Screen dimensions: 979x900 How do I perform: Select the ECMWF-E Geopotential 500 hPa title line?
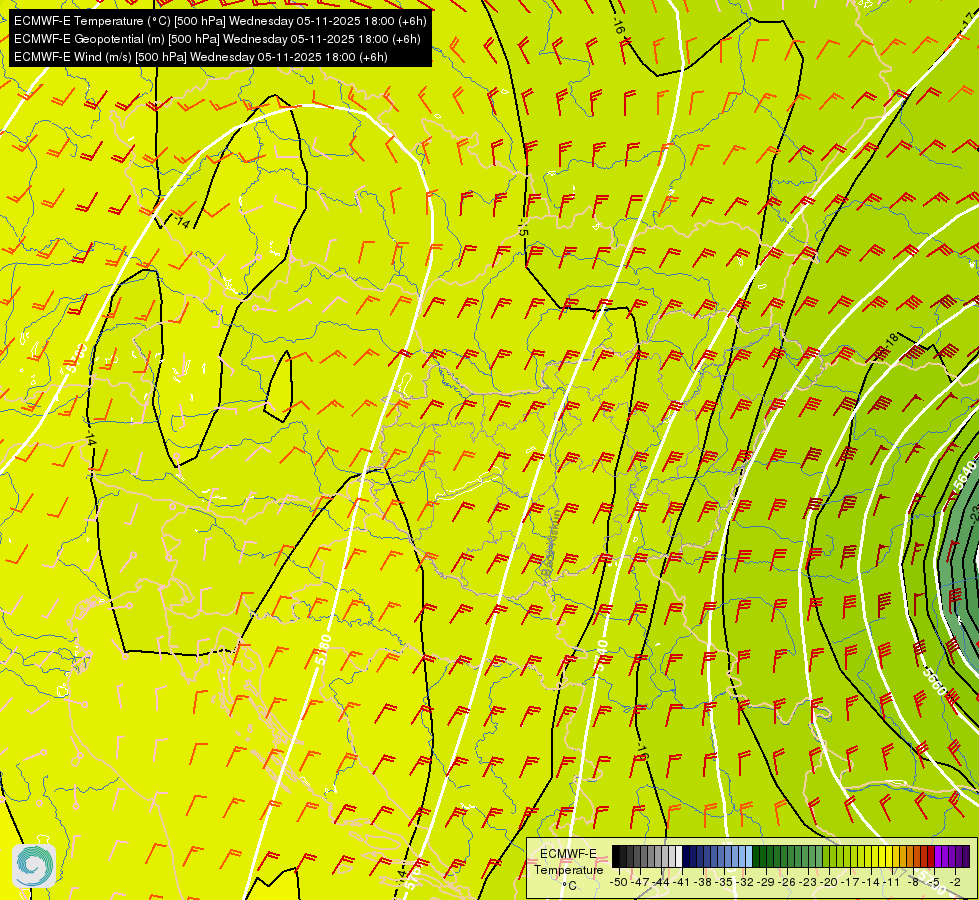pos(217,39)
